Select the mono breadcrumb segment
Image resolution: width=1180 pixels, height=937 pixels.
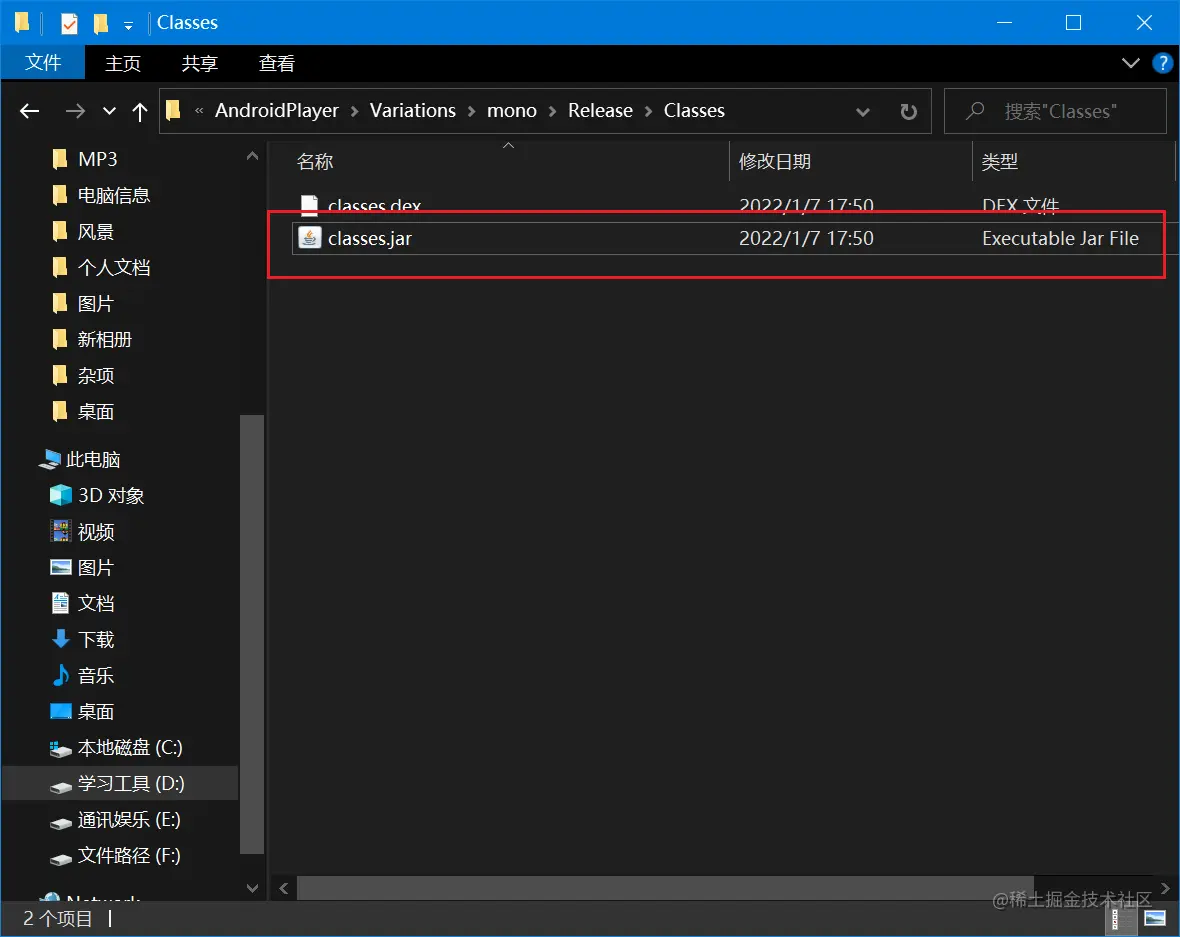[512, 111]
